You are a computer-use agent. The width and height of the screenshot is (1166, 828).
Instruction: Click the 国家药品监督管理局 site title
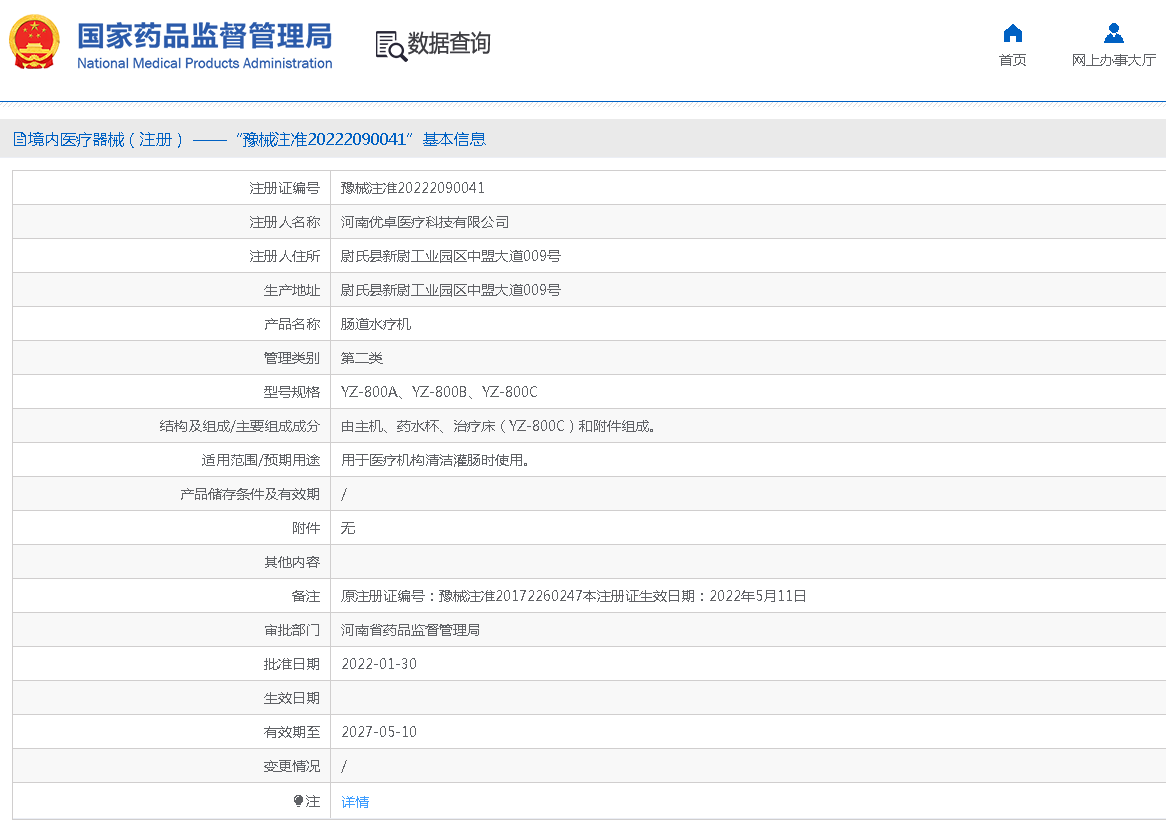(x=205, y=36)
